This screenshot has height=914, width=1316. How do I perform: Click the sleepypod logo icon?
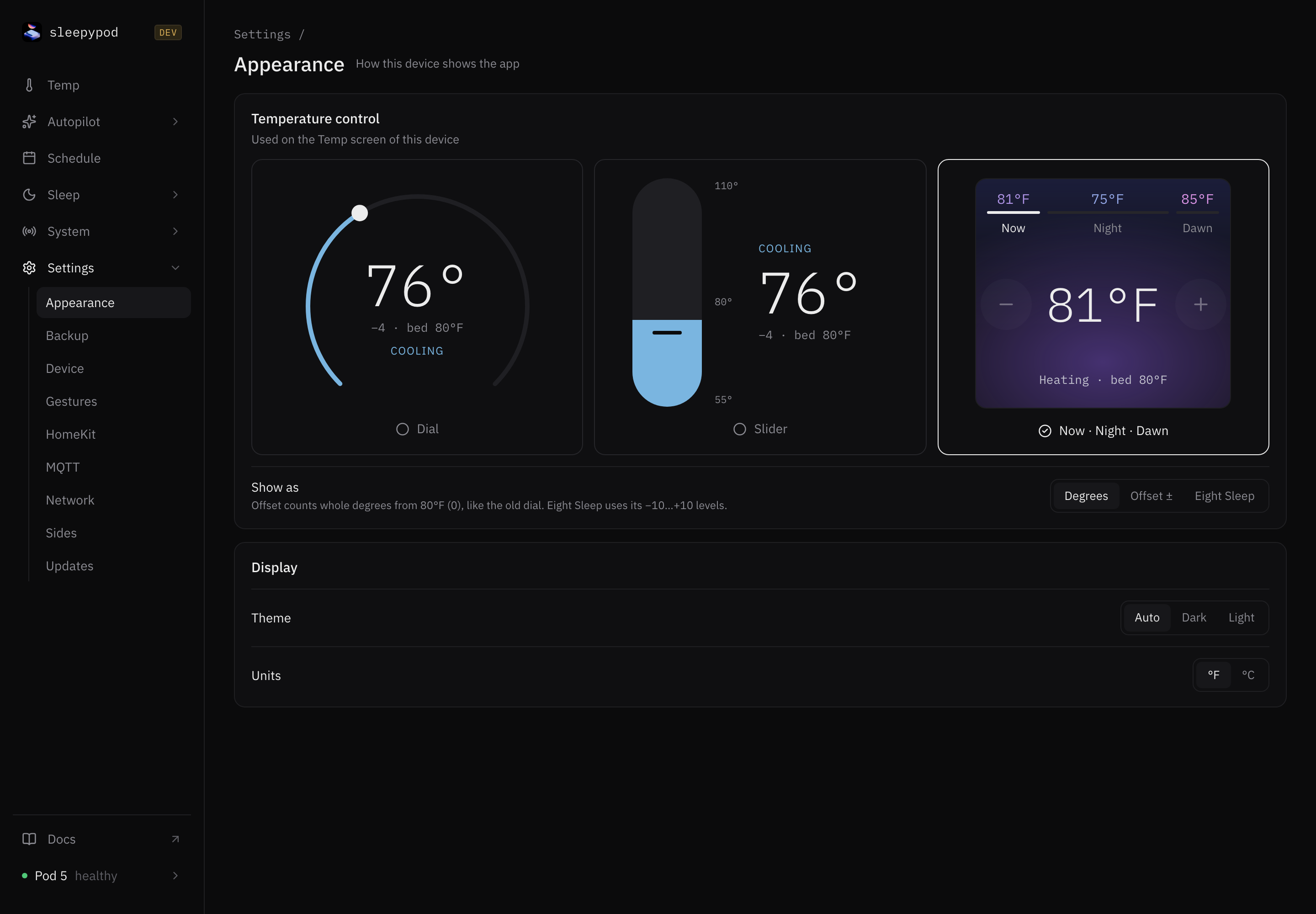[32, 32]
